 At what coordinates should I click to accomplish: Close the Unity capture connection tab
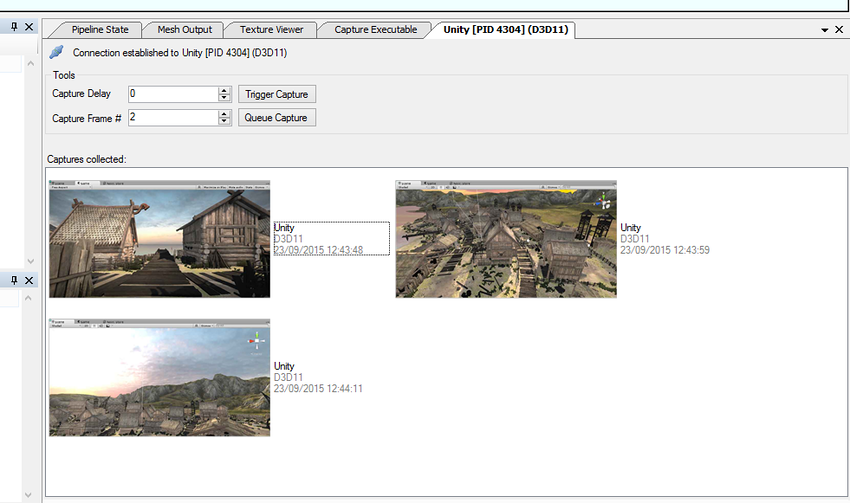coord(839,30)
